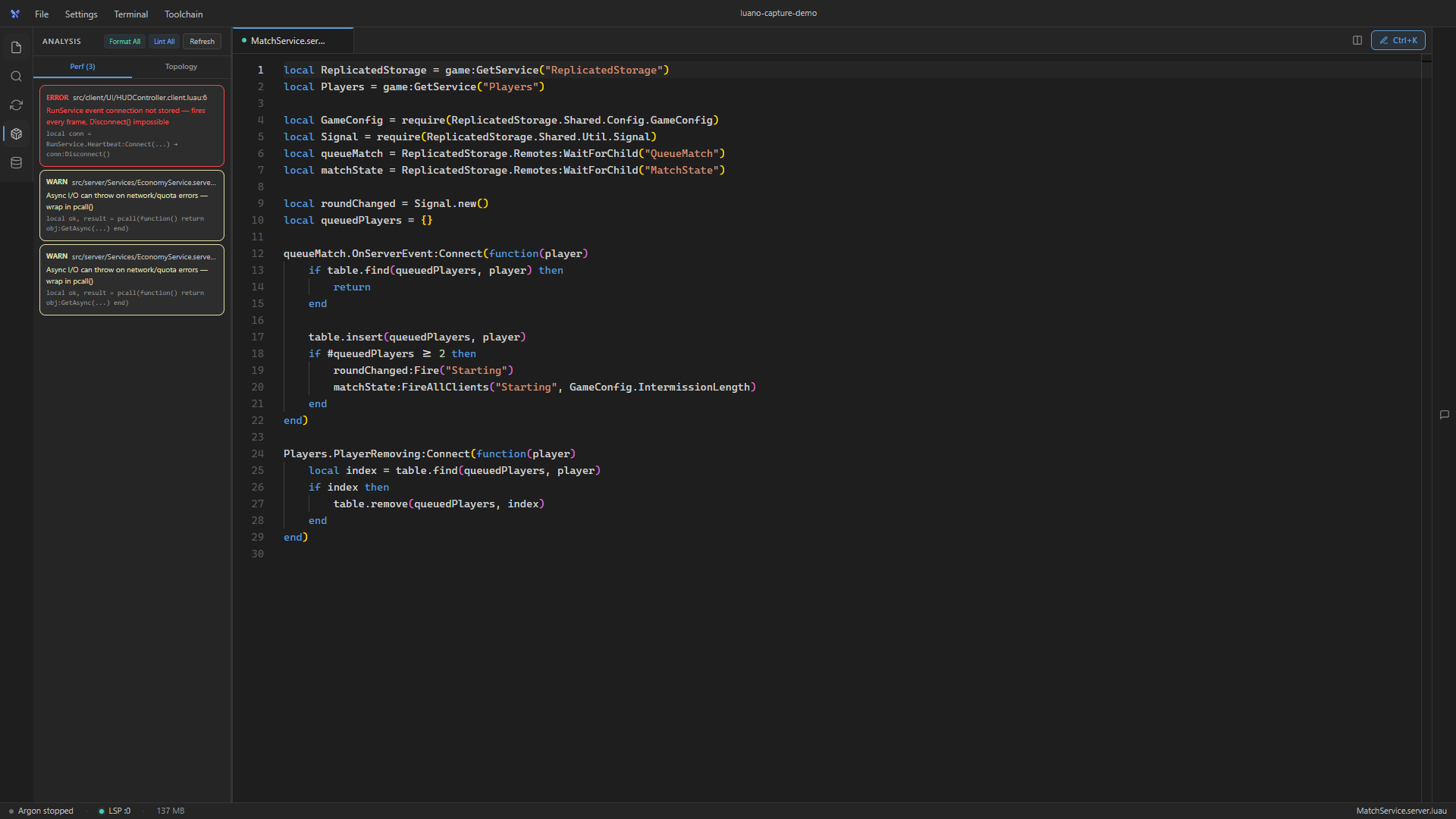This screenshot has height=819, width=1456.
Task: Click the Argon stopped status entry
Action: (41, 811)
